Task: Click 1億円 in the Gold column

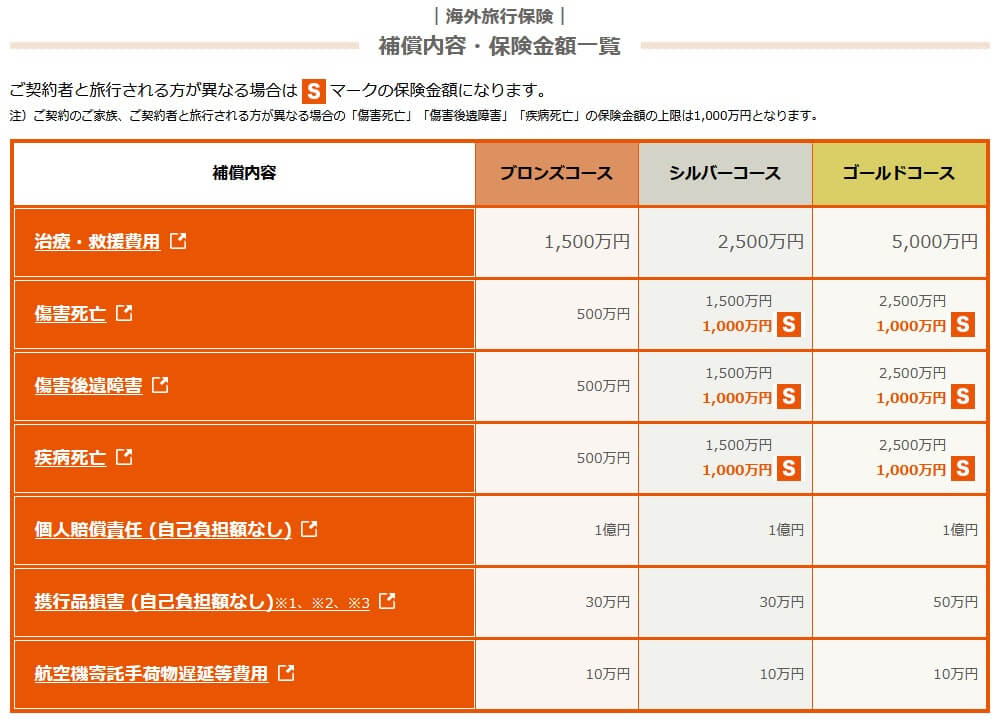Action: [x=959, y=530]
